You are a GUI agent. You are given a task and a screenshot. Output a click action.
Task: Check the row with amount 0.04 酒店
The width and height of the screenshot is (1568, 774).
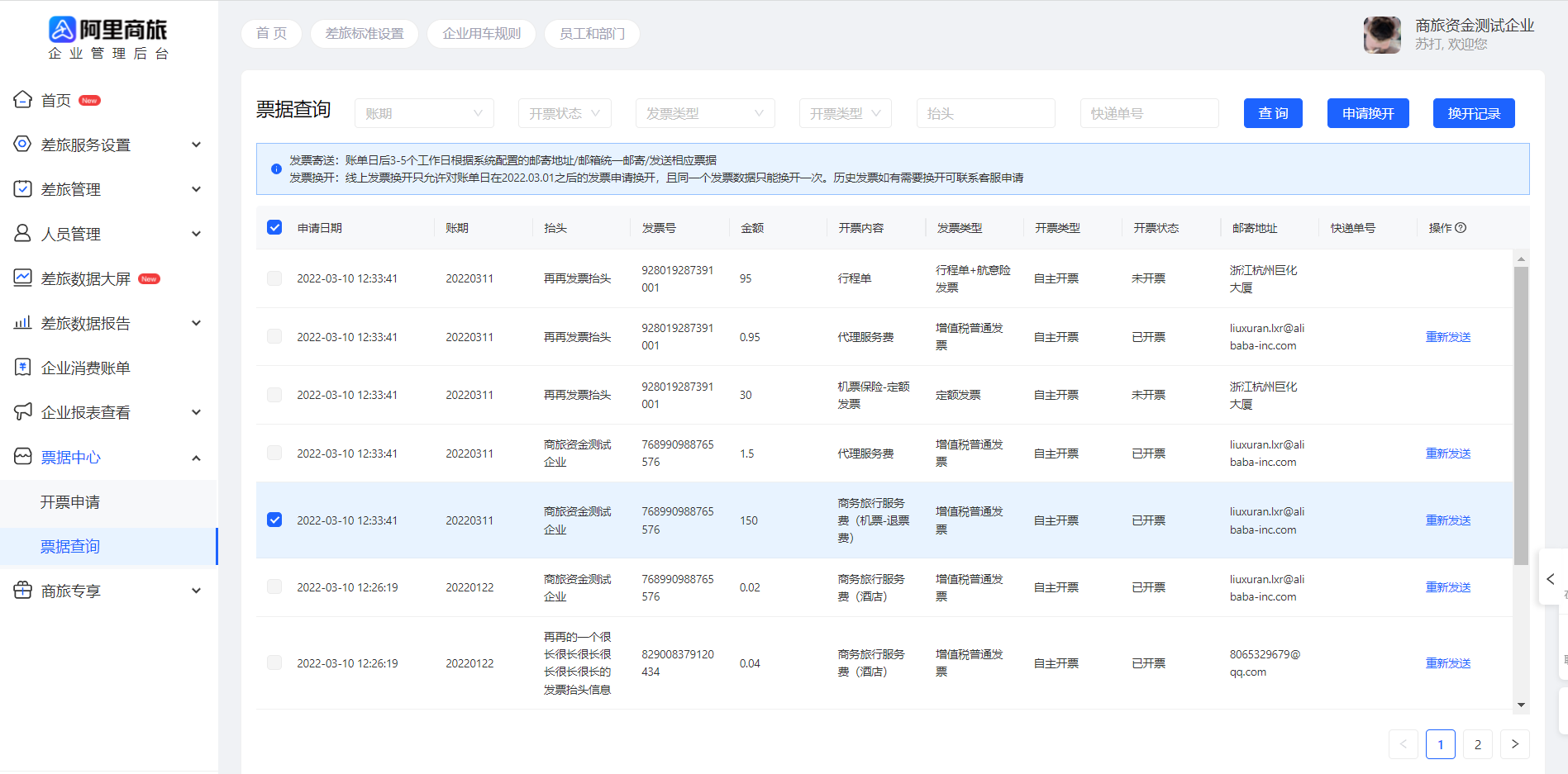click(274, 662)
